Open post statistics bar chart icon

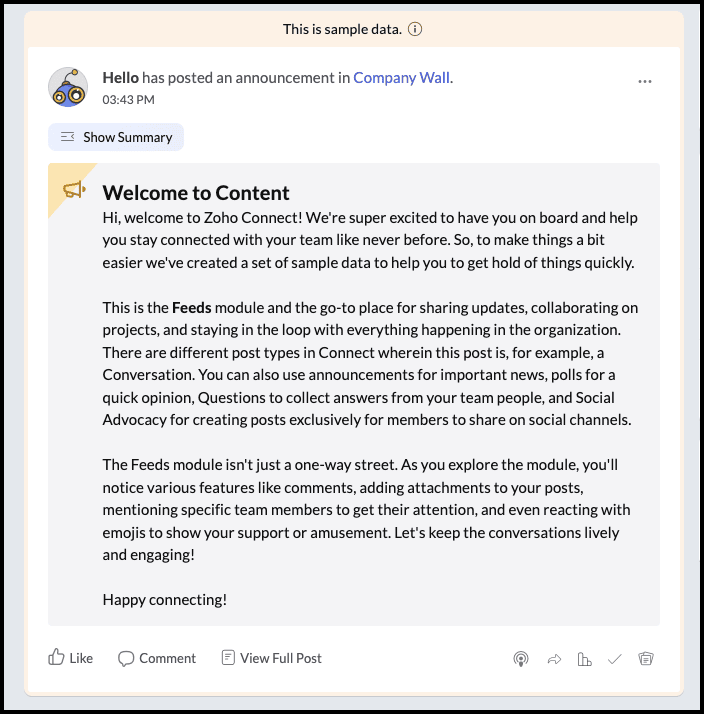click(x=584, y=659)
